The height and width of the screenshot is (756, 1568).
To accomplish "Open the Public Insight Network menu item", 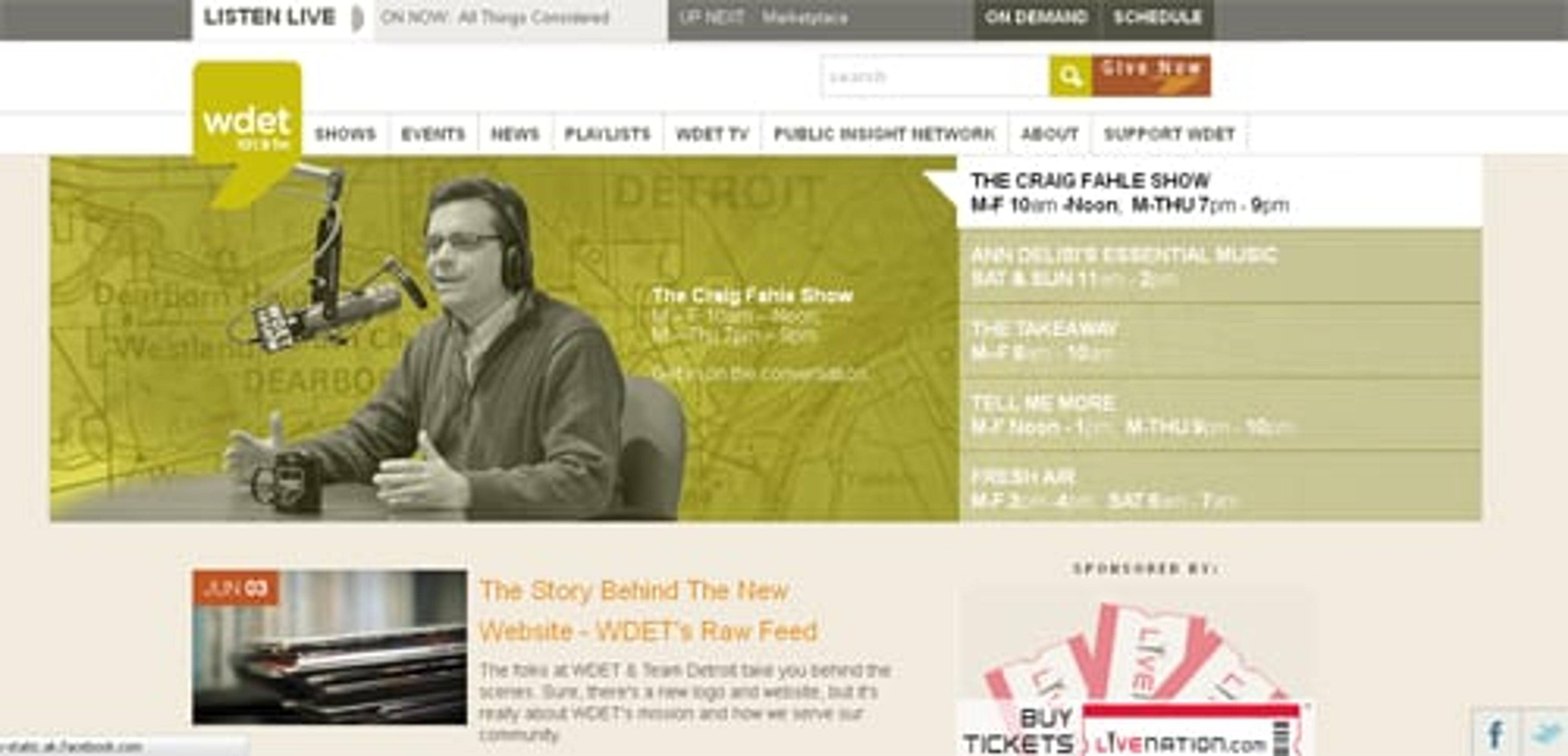I will (x=884, y=134).
